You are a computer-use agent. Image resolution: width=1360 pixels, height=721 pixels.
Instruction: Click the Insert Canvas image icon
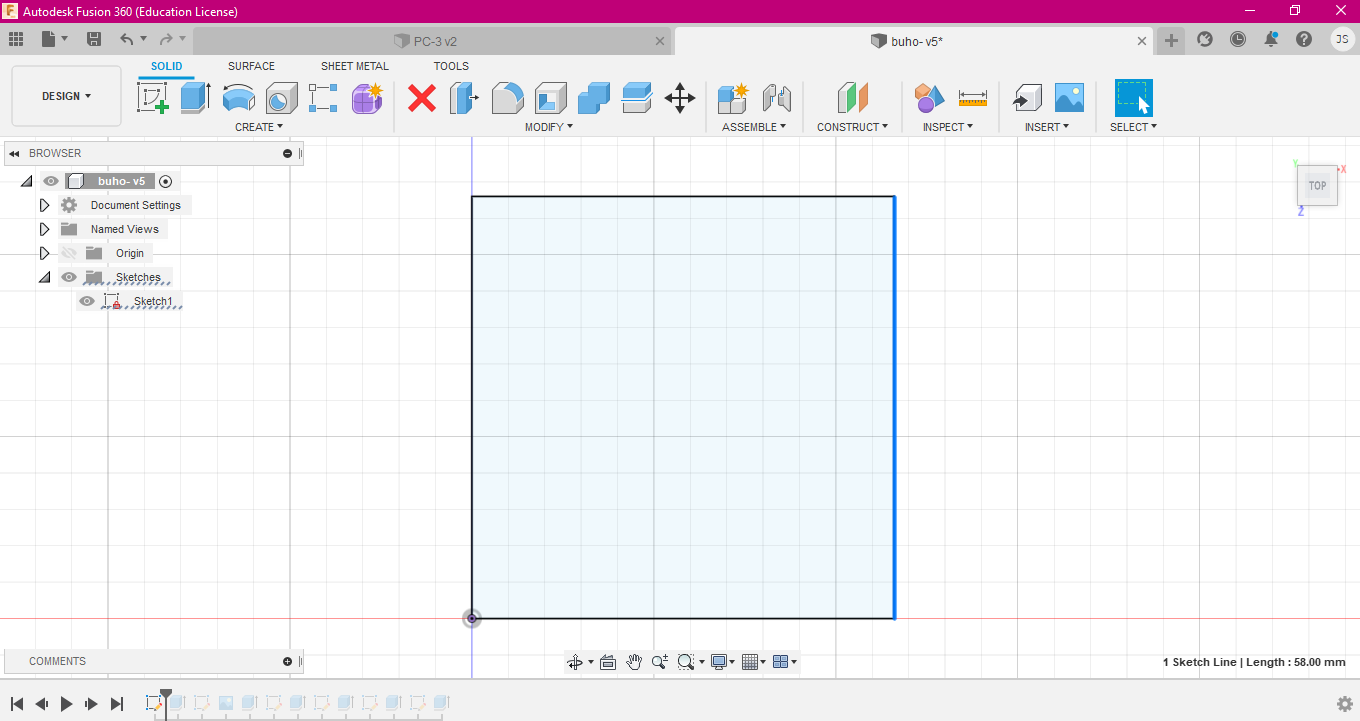point(1069,98)
